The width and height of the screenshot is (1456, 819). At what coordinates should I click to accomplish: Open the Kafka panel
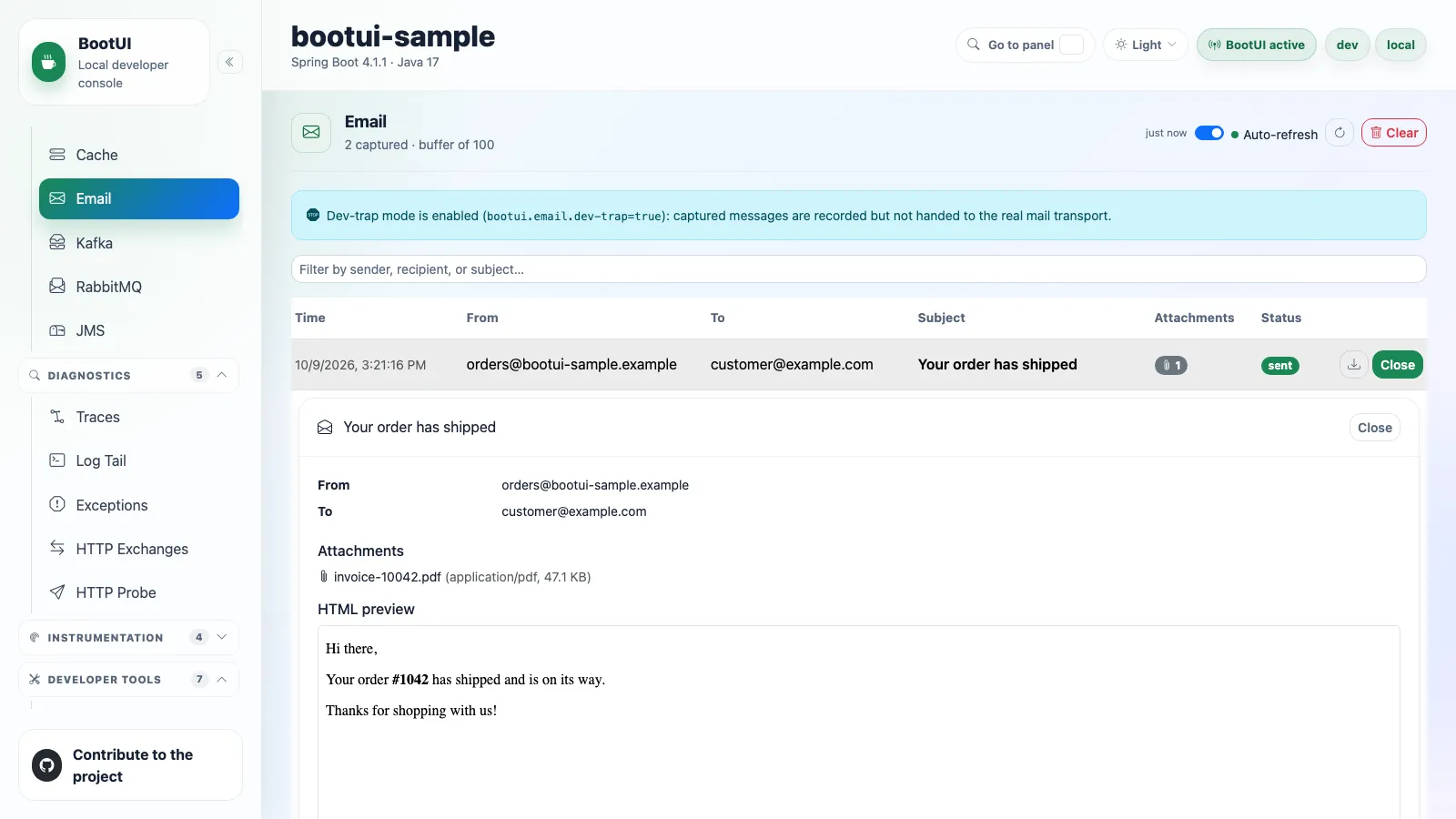(138, 243)
